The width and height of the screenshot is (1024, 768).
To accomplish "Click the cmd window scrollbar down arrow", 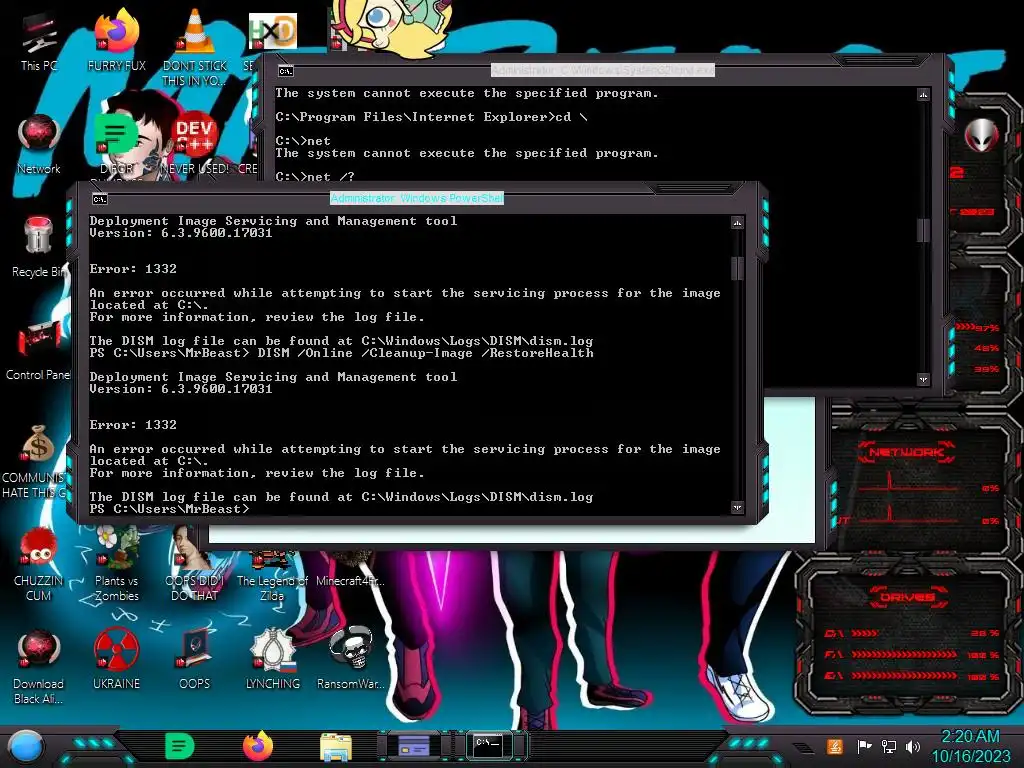I will (923, 379).
